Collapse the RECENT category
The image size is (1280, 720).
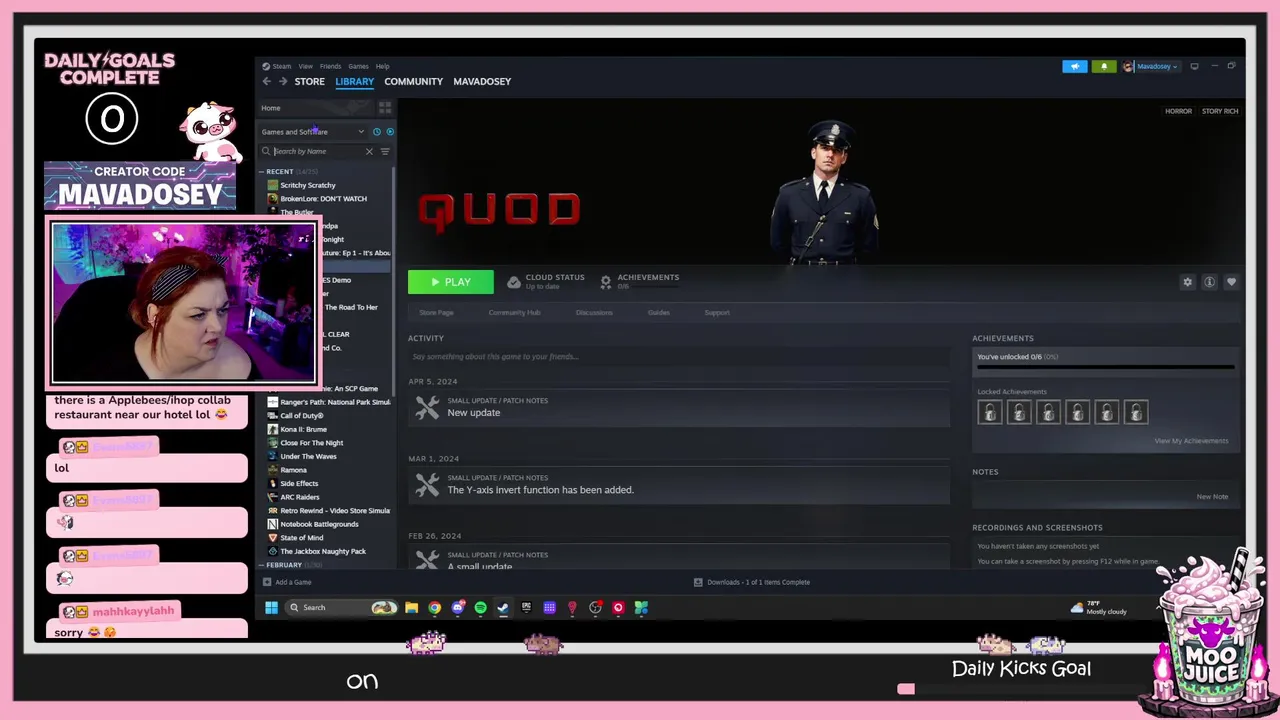[262, 172]
